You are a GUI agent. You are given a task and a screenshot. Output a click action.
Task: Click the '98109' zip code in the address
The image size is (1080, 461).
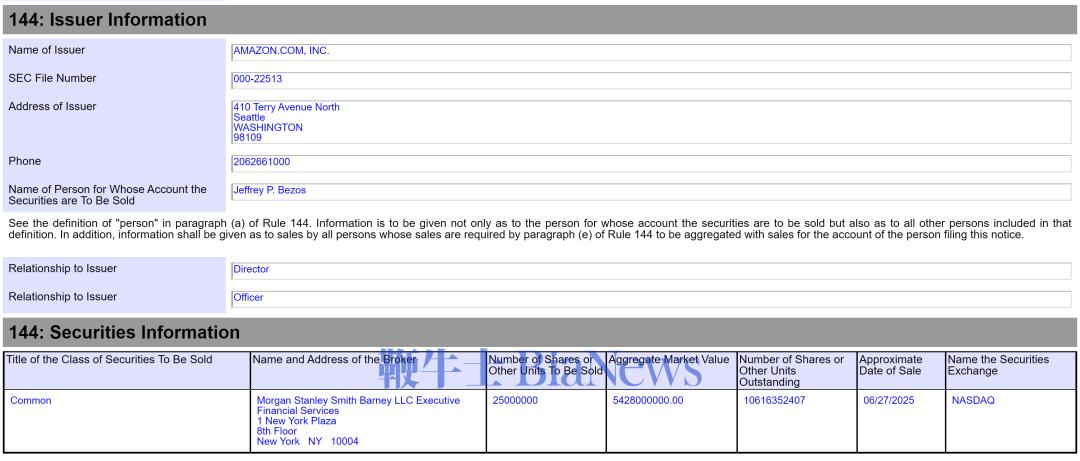click(x=247, y=138)
